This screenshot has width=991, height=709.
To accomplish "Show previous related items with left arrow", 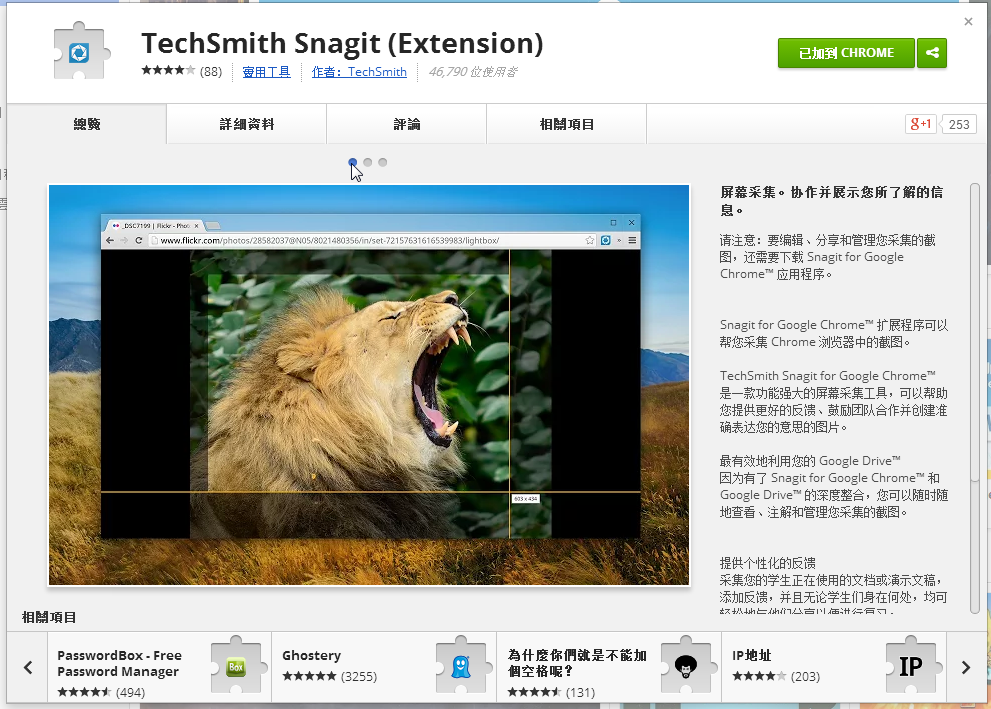I will tap(28, 667).
